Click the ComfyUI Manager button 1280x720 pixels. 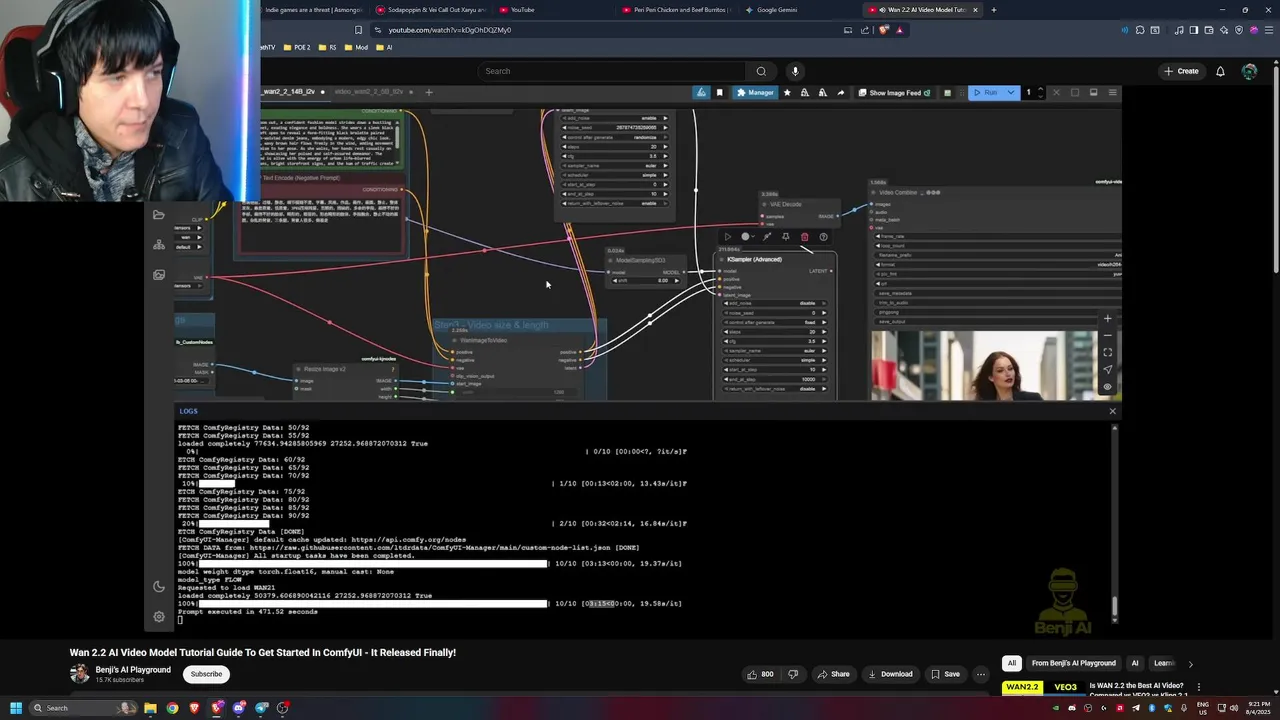click(755, 93)
